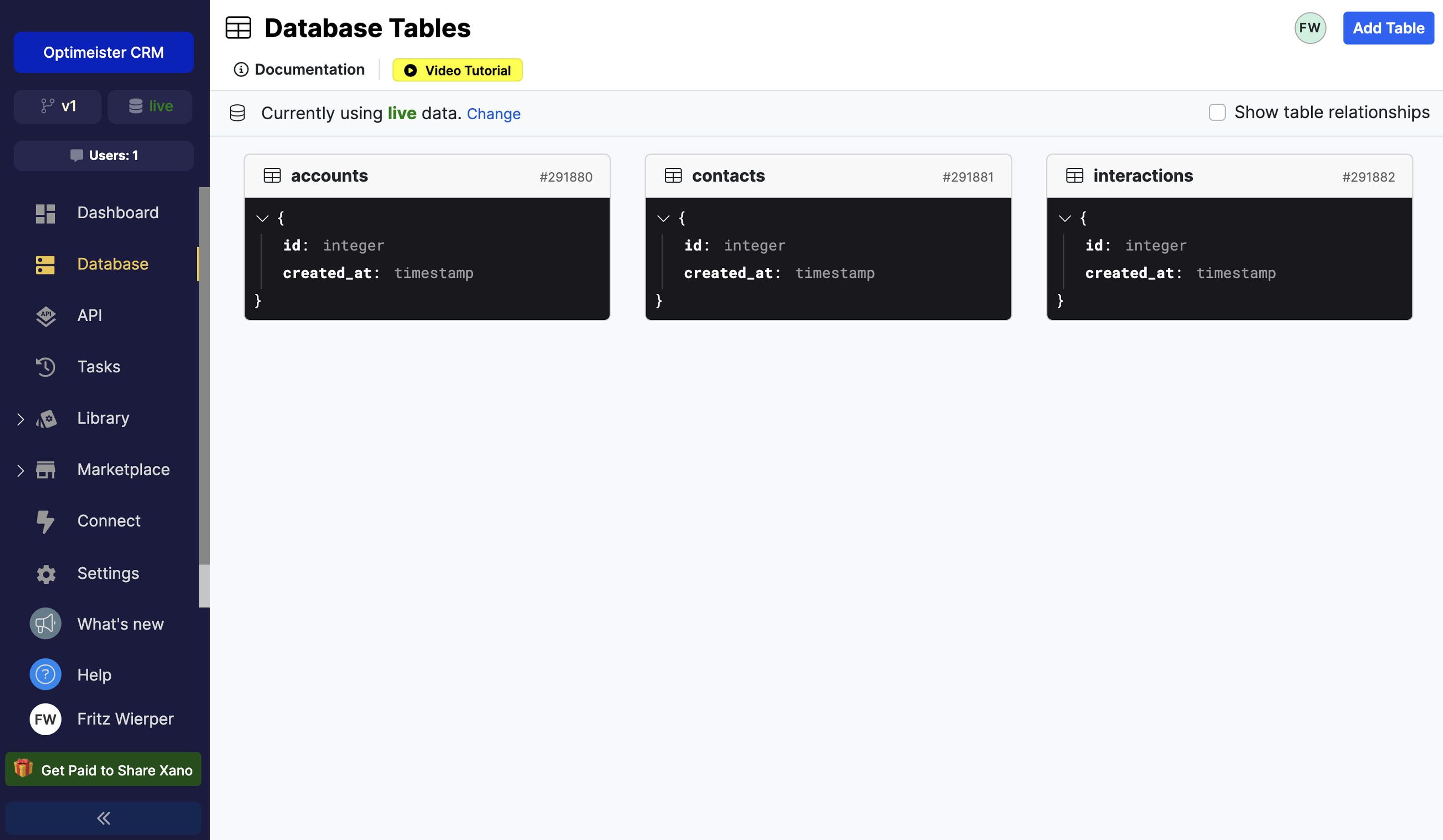This screenshot has height=840, width=1443.
Task: Click the Connect lightning bolt icon
Action: tap(45, 521)
